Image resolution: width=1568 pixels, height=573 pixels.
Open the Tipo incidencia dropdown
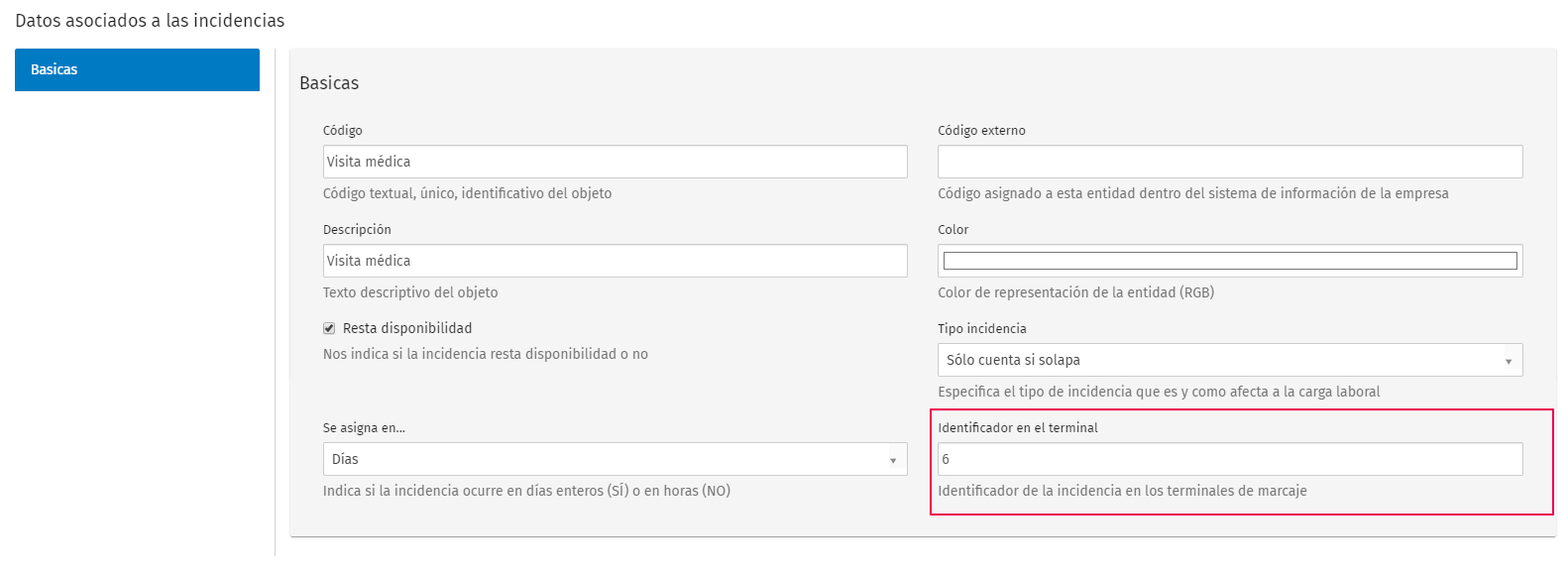tap(1230, 360)
